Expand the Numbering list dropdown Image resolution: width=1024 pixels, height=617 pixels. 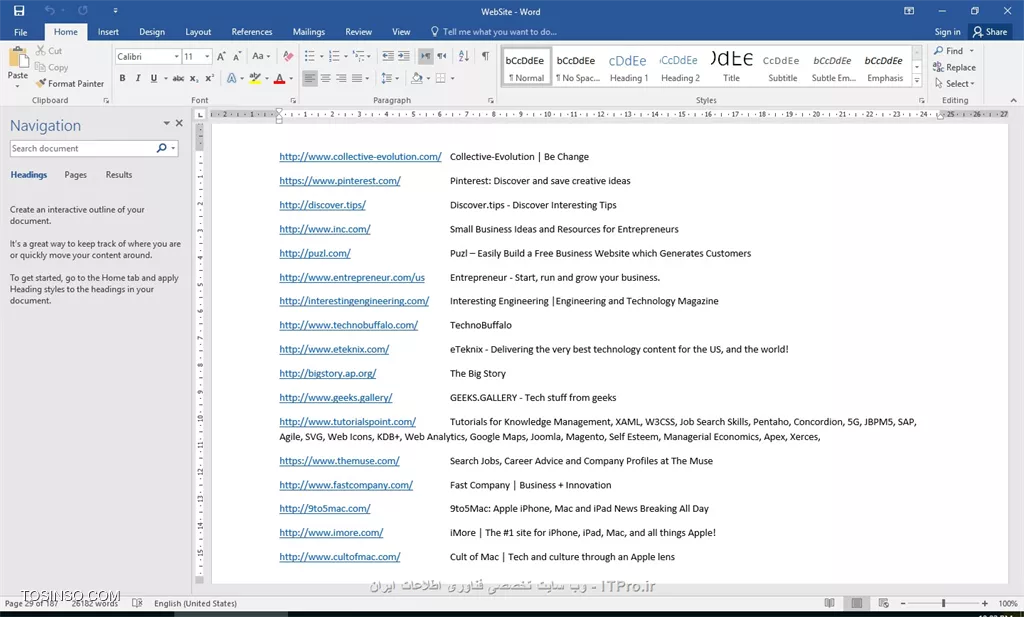pyautogui.click(x=345, y=57)
